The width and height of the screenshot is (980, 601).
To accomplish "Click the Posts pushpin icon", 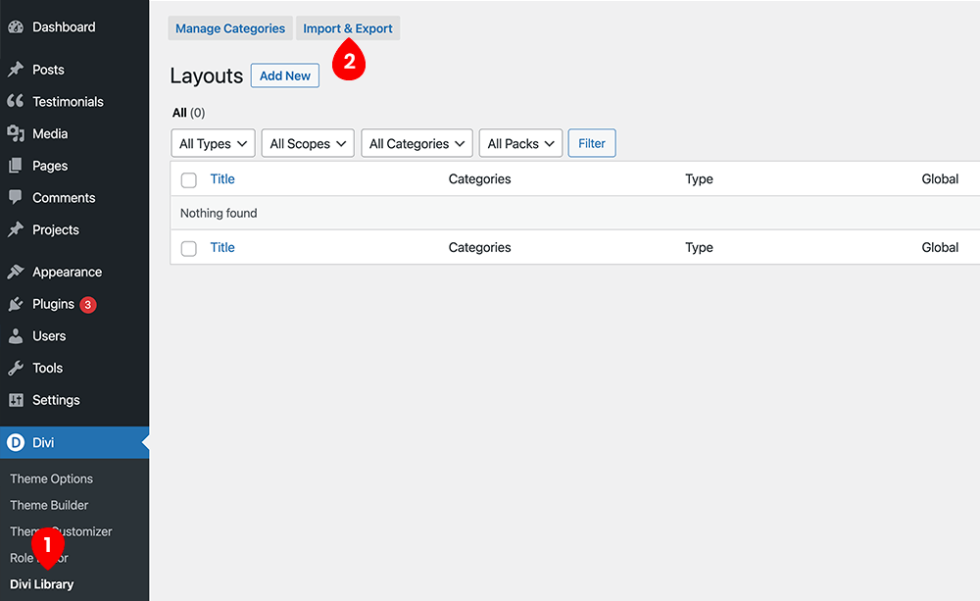I will tap(16, 70).
